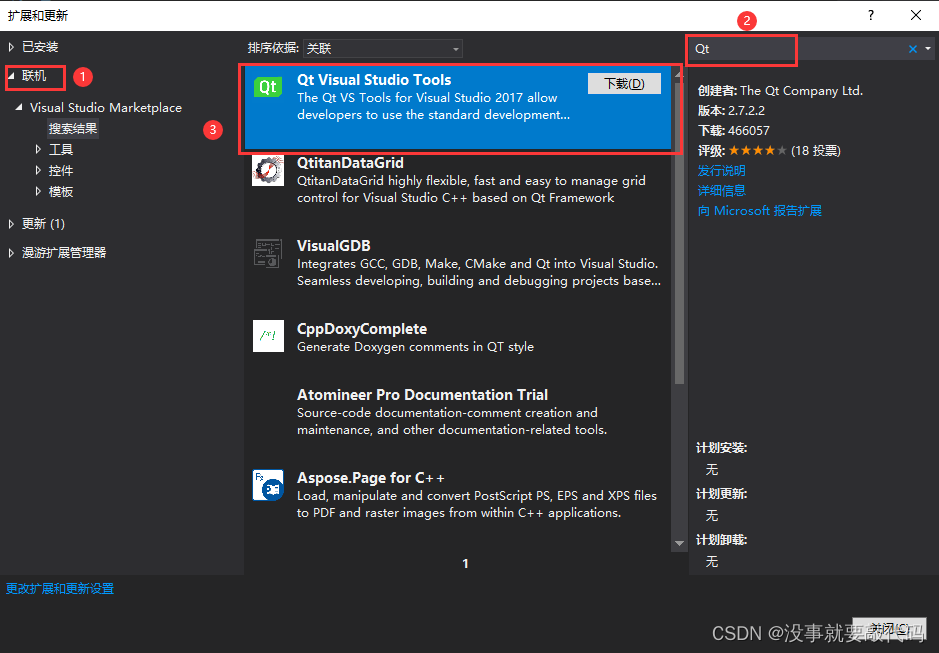Click 向 Microsoft 报告扩展 link

(759, 211)
